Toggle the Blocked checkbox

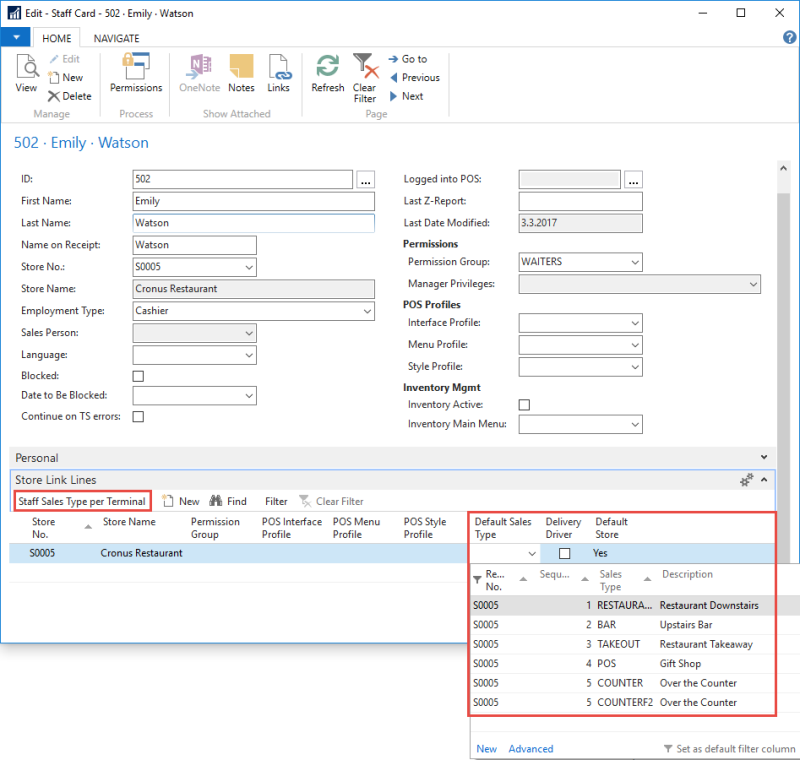click(138, 376)
